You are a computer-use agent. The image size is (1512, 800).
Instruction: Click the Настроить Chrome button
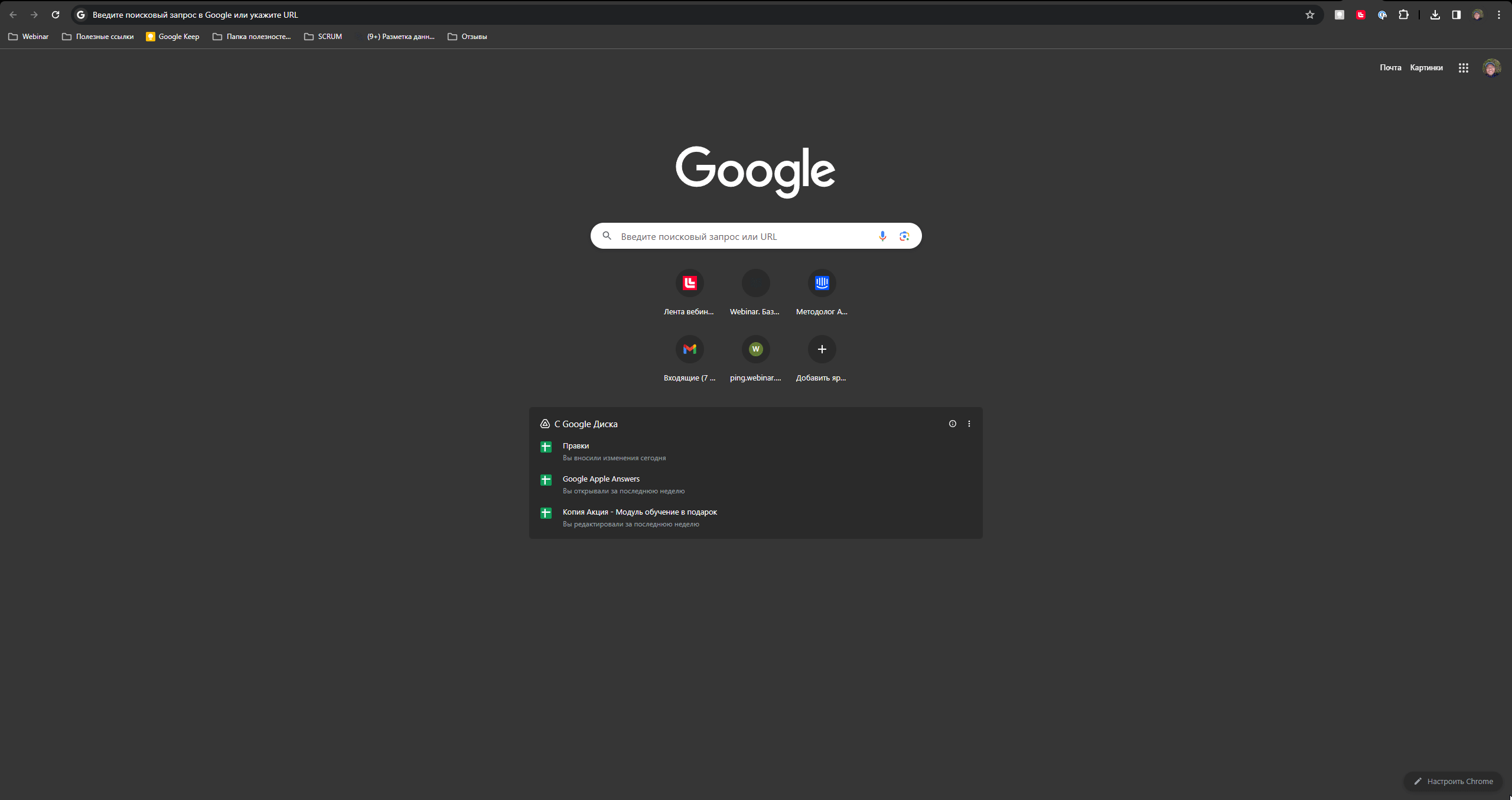point(1453,781)
